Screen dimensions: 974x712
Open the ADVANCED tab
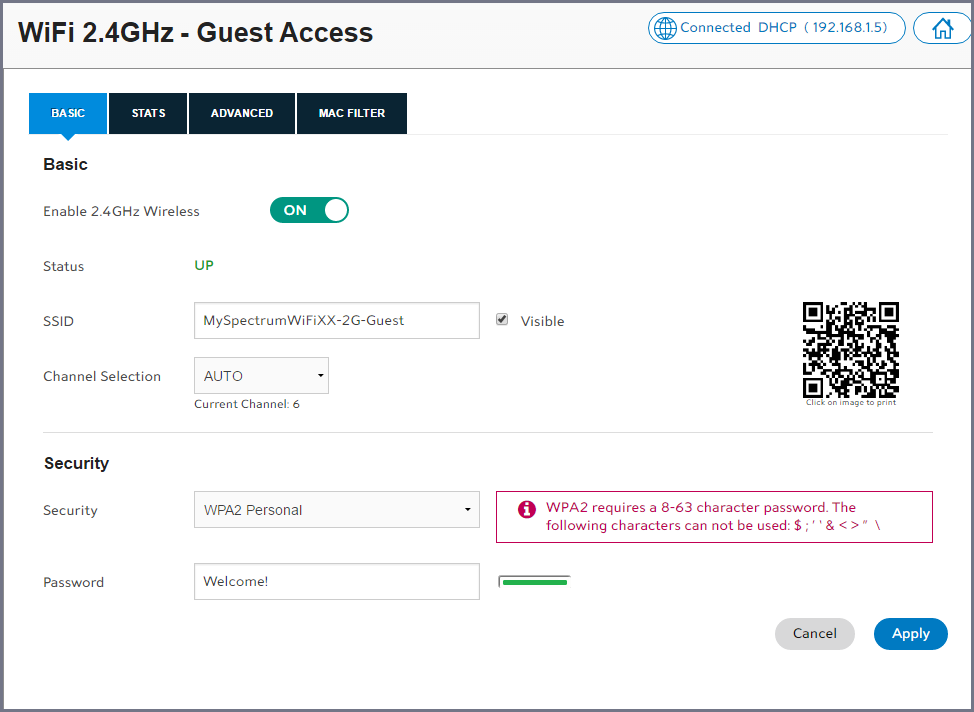(242, 113)
